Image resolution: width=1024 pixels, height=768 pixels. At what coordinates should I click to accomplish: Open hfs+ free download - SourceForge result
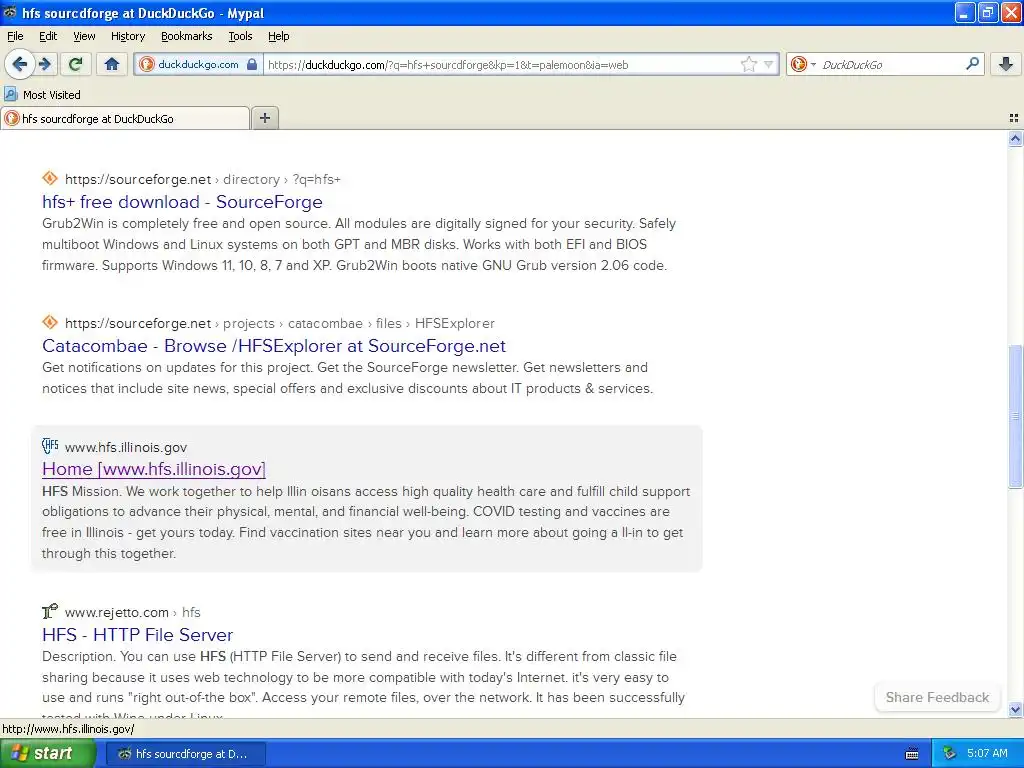pos(182,202)
